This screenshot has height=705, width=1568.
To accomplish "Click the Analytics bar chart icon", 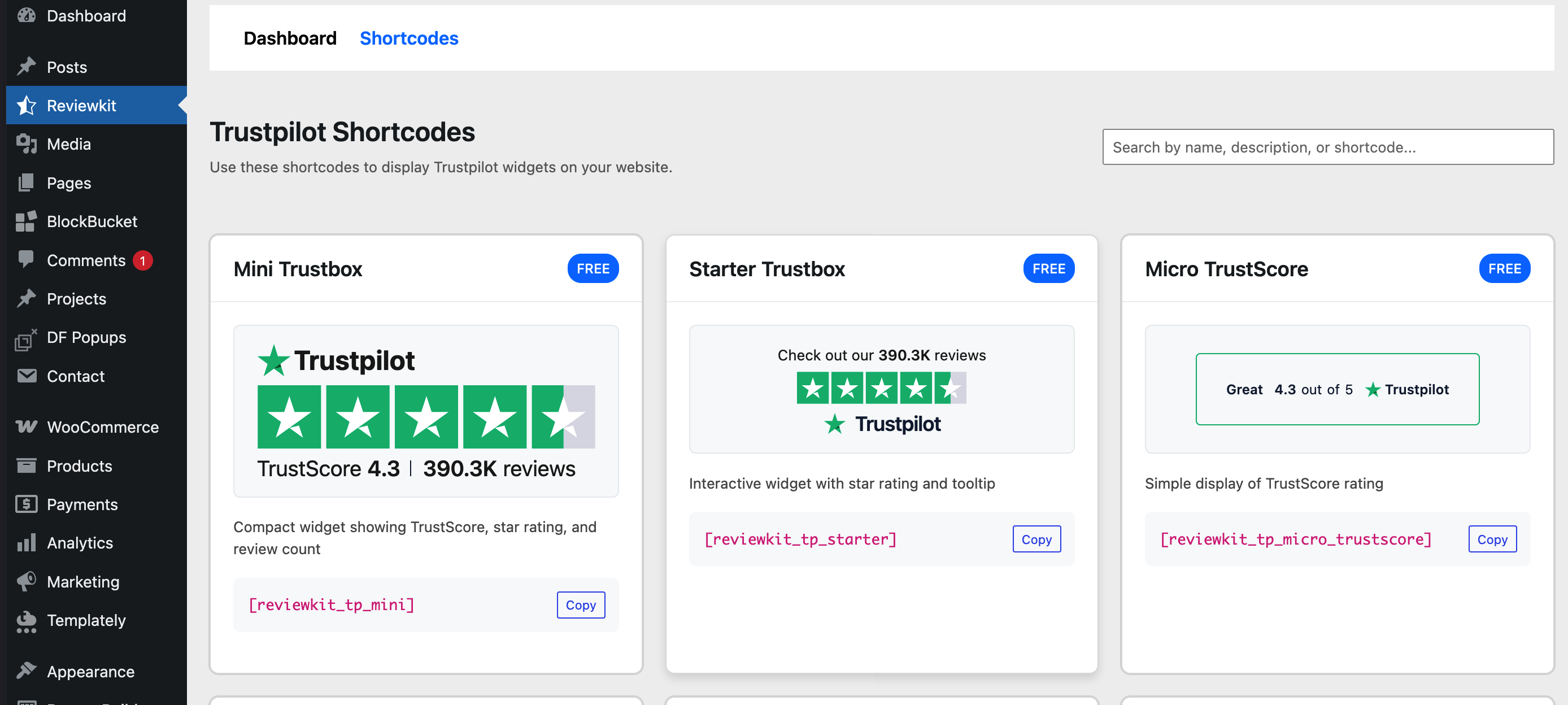I will 26,542.
